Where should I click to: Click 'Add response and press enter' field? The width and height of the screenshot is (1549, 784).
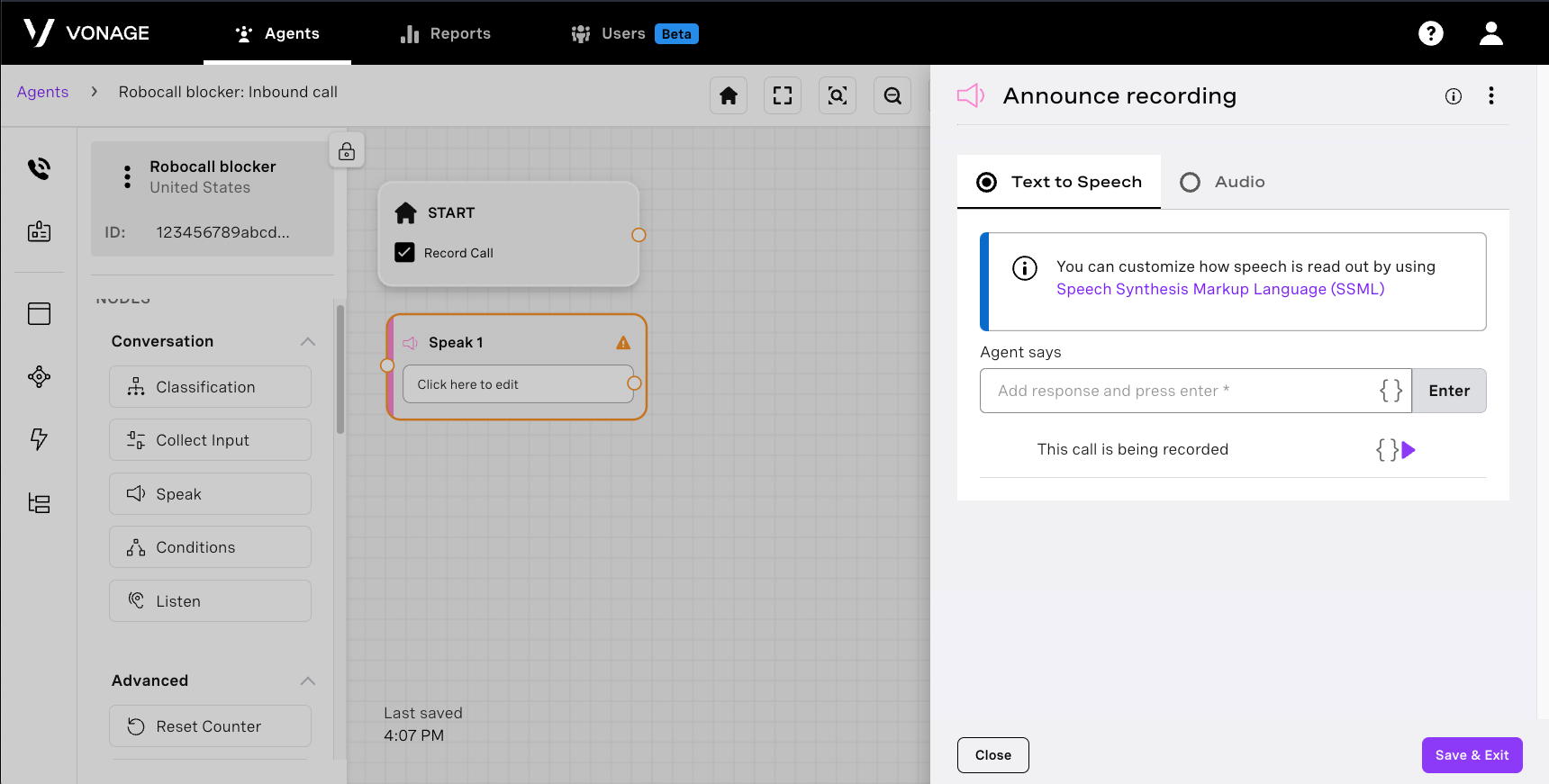tap(1196, 391)
